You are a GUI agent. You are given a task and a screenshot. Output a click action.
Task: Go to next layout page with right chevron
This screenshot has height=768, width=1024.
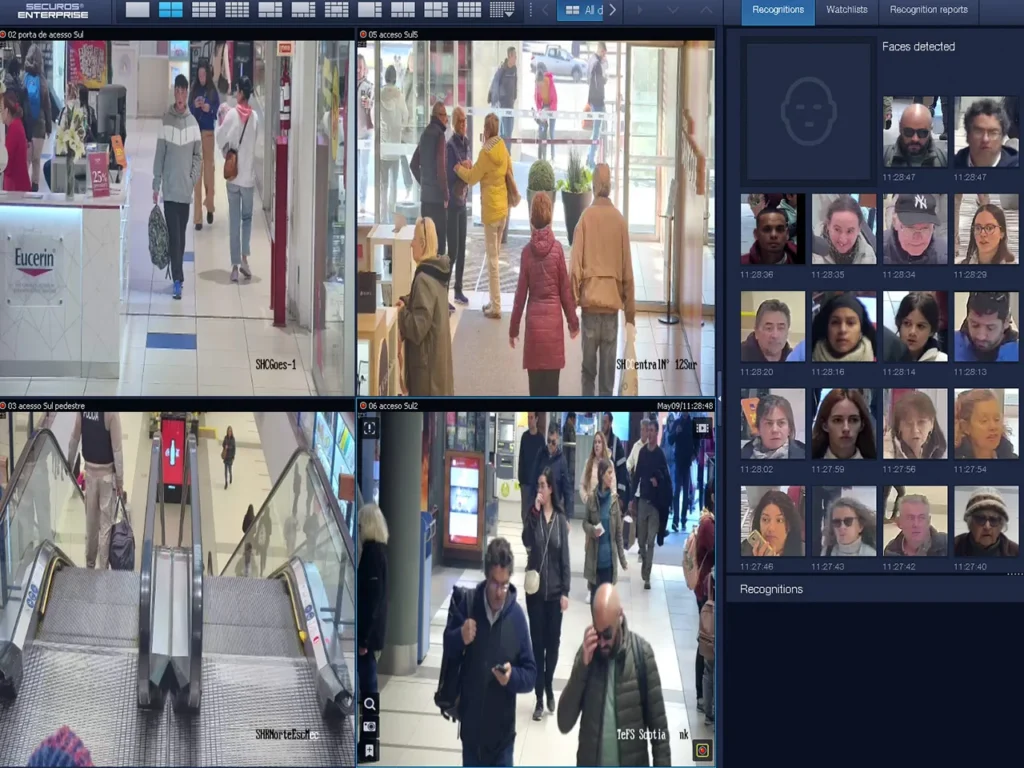click(613, 10)
